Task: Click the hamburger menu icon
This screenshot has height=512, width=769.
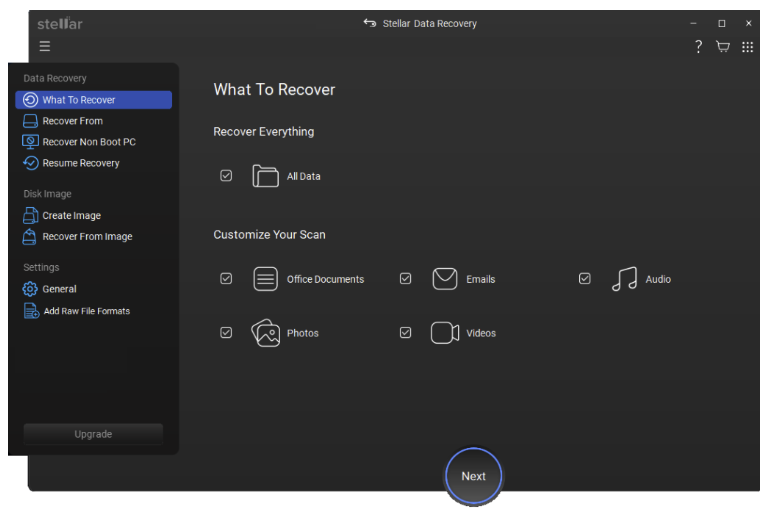Action: 45,47
